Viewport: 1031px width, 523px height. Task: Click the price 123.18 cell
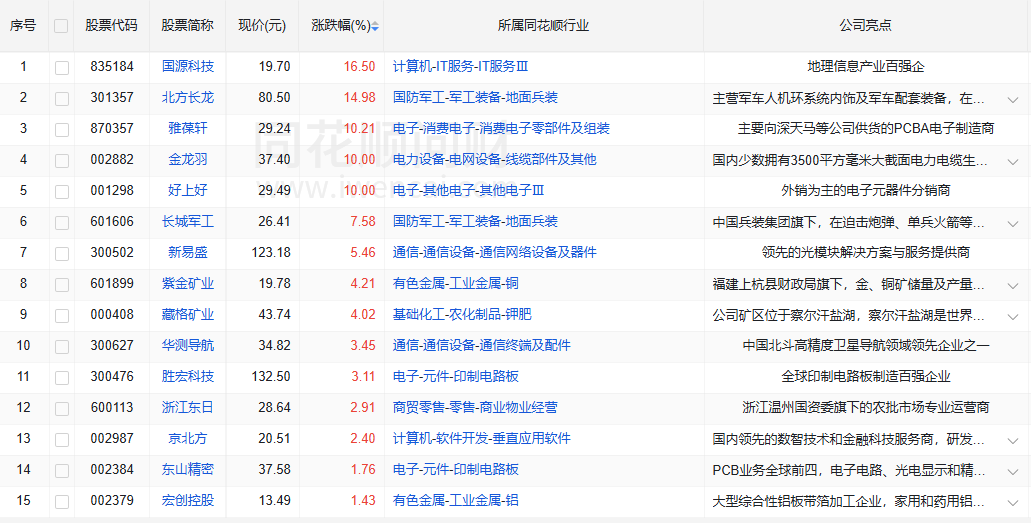[x=271, y=252]
